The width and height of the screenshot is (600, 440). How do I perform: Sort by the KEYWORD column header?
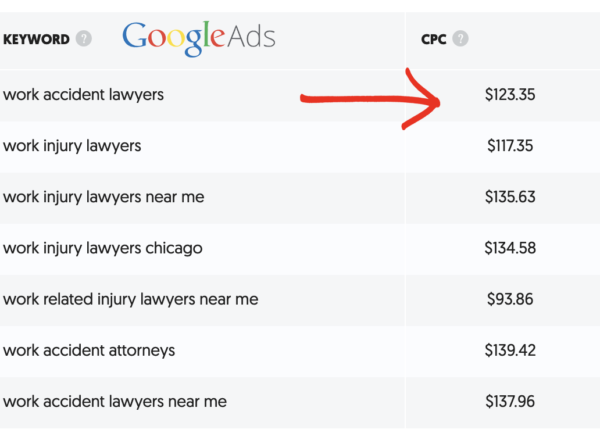click(36, 39)
